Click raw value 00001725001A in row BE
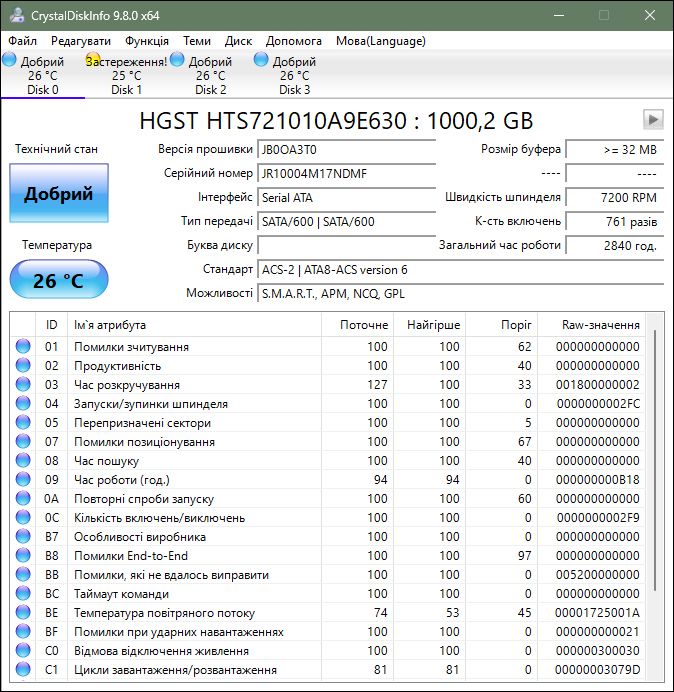This screenshot has width=674, height=692. click(x=597, y=613)
